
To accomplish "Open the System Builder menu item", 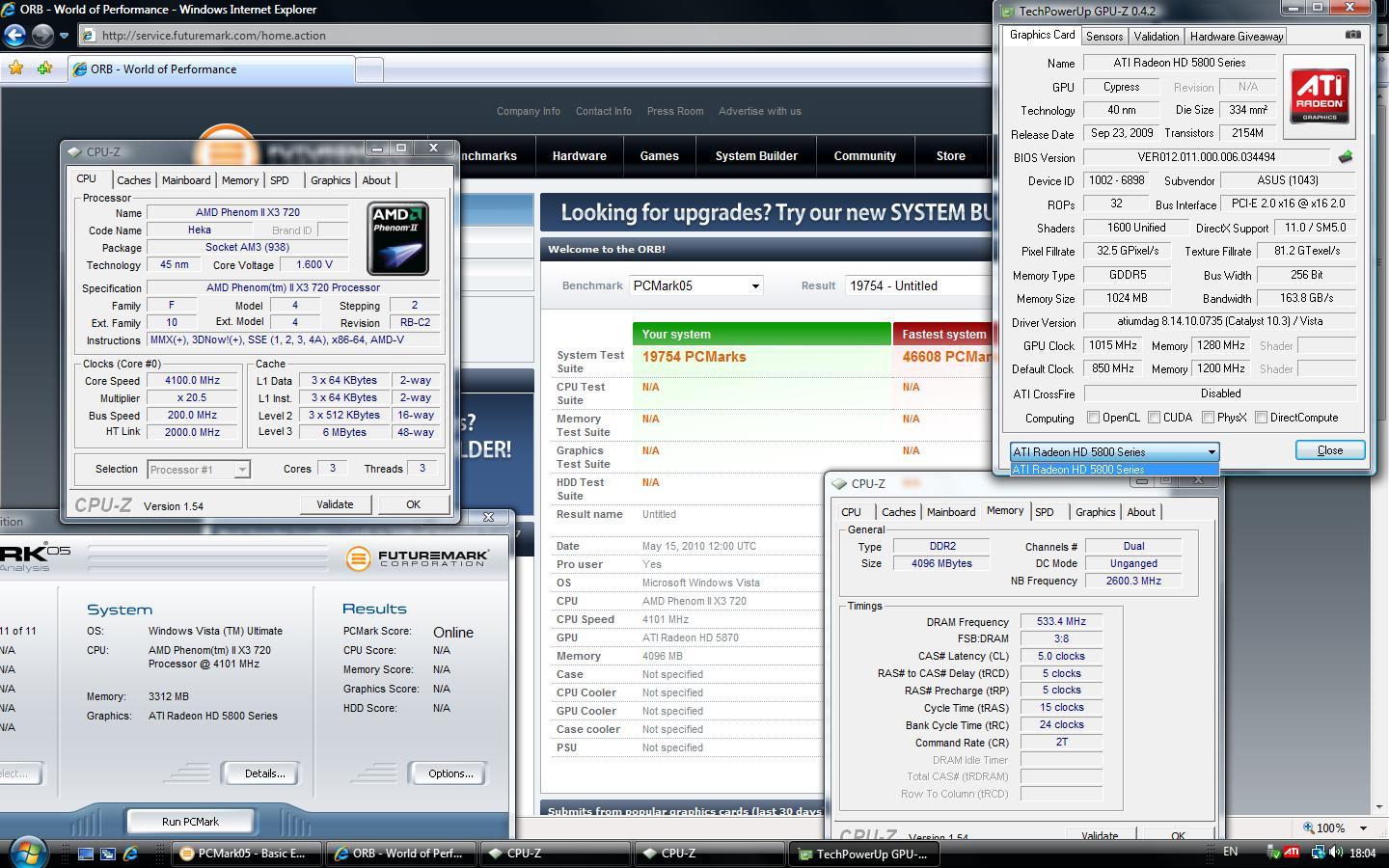I will [756, 155].
